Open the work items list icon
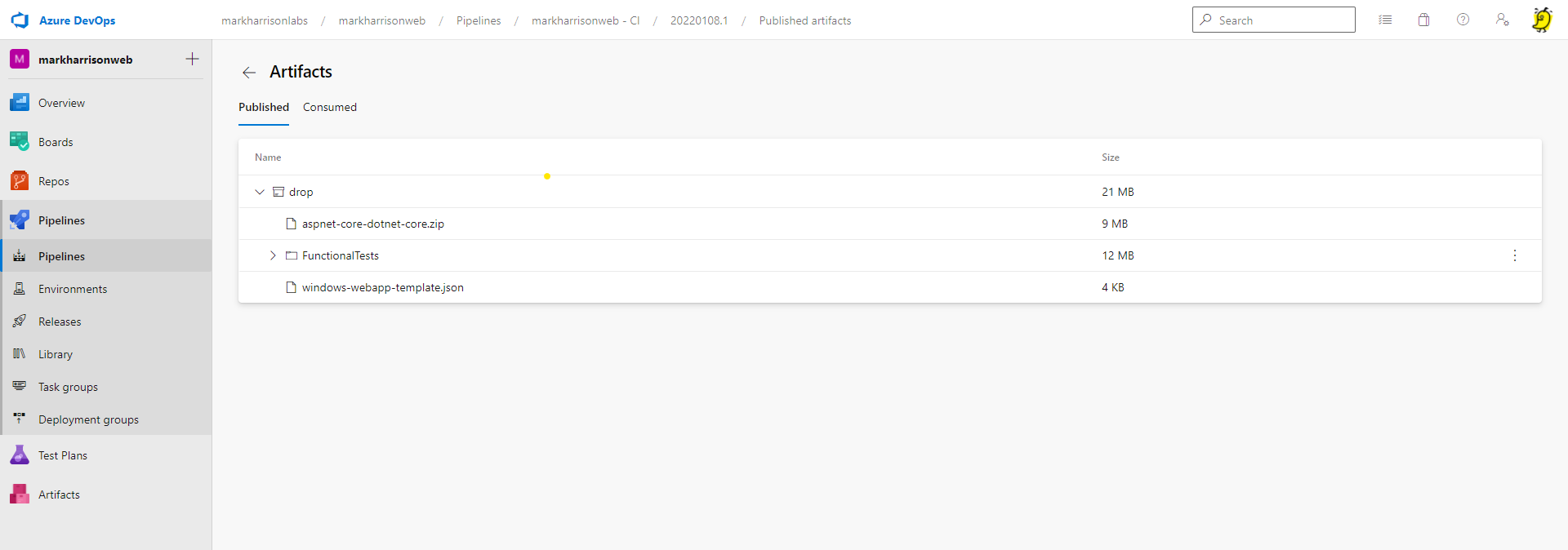Image resolution: width=1568 pixels, height=550 pixels. click(1385, 20)
